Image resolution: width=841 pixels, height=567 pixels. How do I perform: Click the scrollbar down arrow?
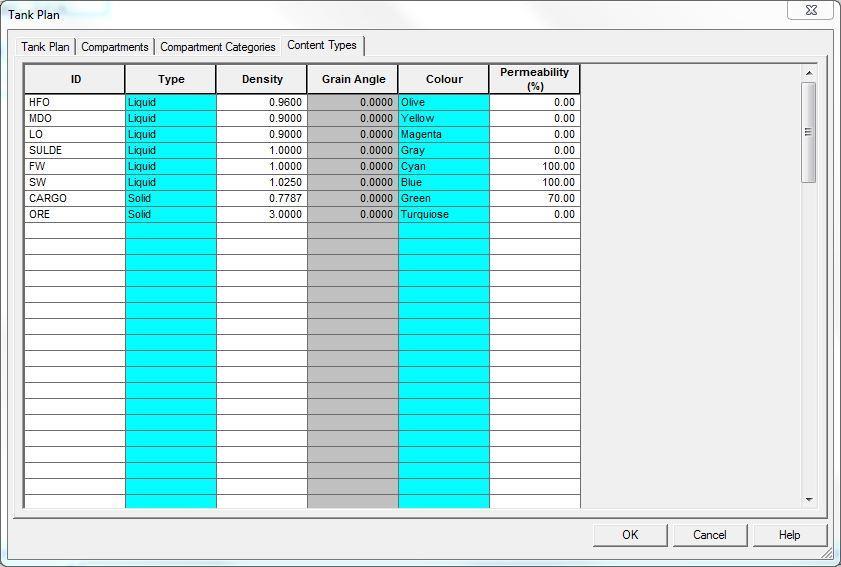coord(809,500)
